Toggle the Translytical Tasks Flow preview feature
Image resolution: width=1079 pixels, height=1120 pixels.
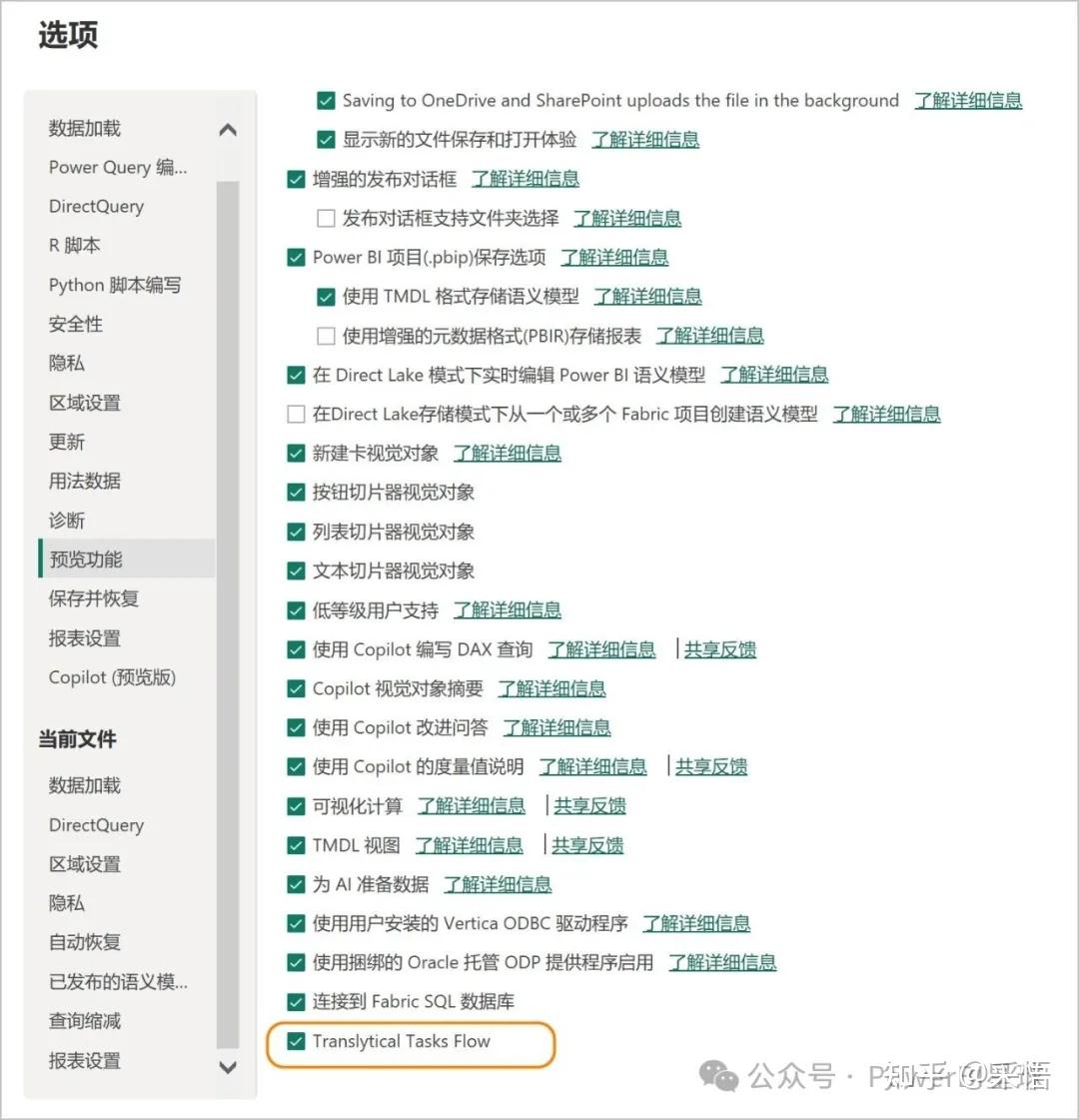click(x=296, y=1041)
